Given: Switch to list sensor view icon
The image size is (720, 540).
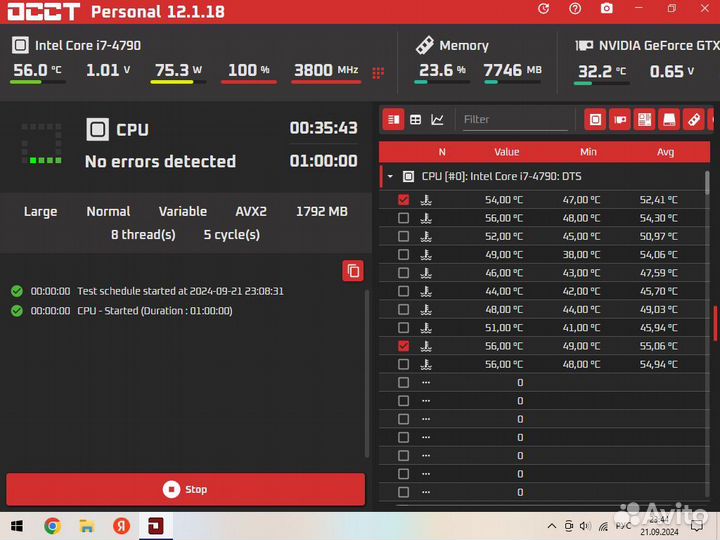Looking at the screenshot, I should click(394, 120).
